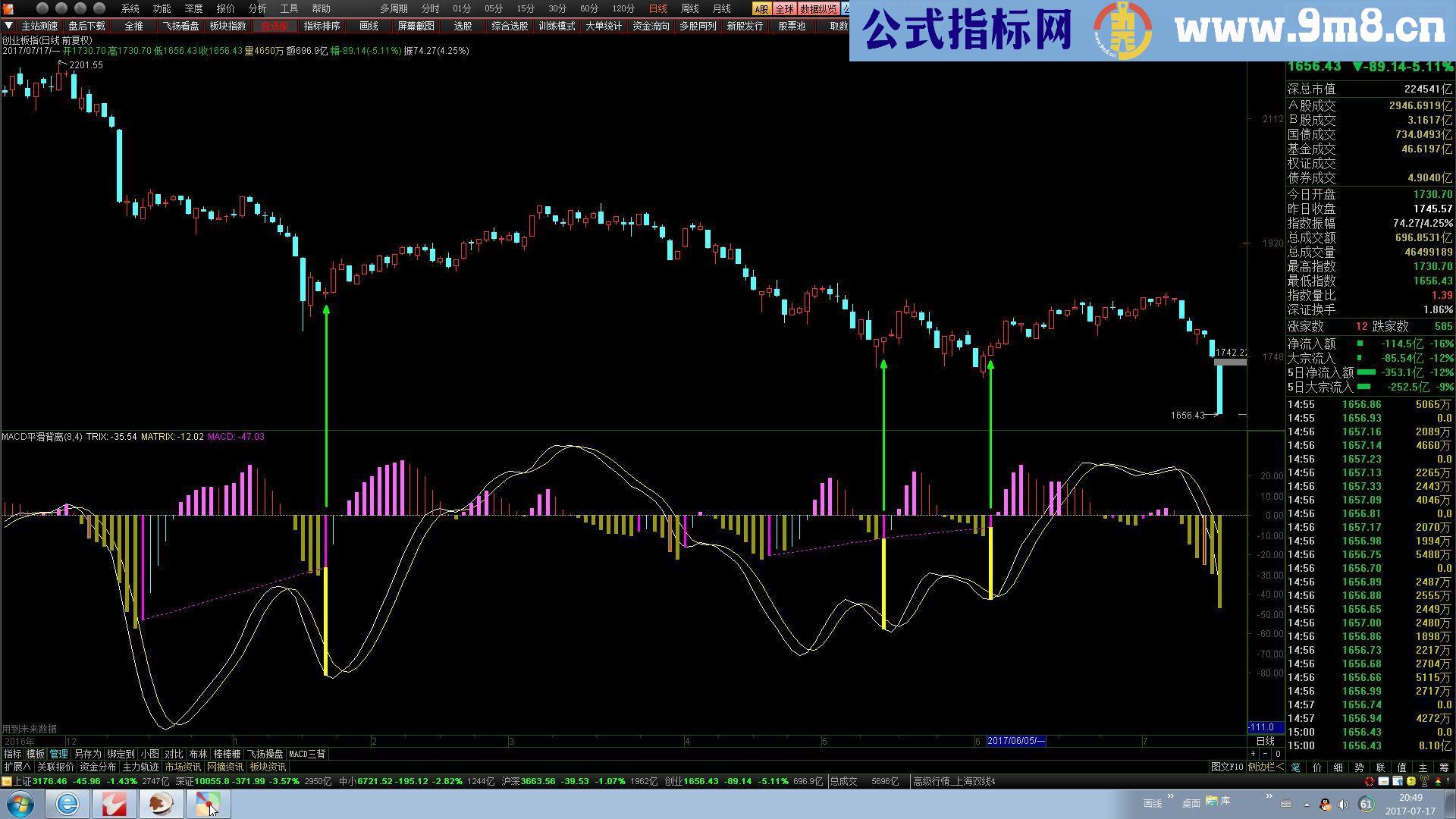The height and width of the screenshot is (819, 1456).
Task: Click 屏幕截图 screenshot toolbar button
Action: pyautogui.click(x=416, y=26)
